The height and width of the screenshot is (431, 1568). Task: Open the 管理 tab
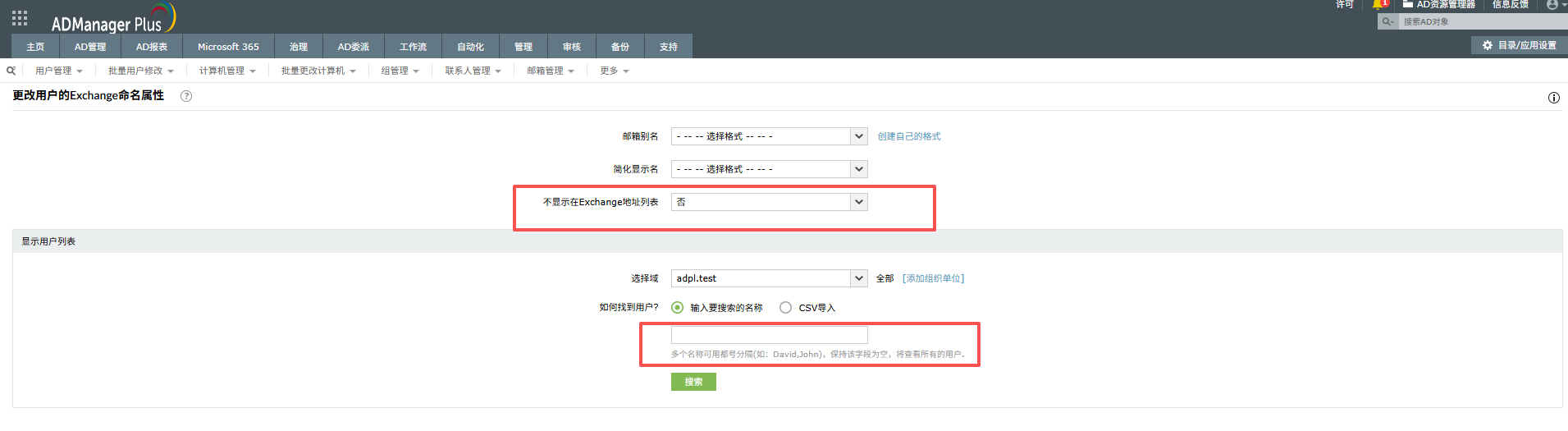tap(523, 47)
